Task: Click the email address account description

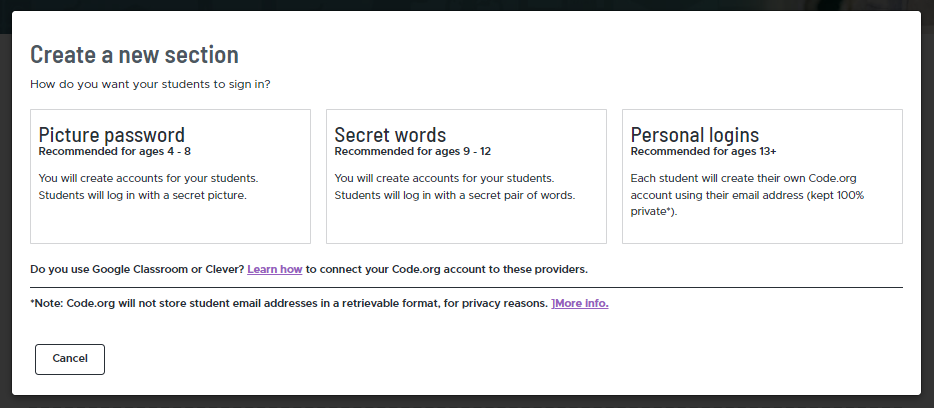Action: [x=747, y=195]
